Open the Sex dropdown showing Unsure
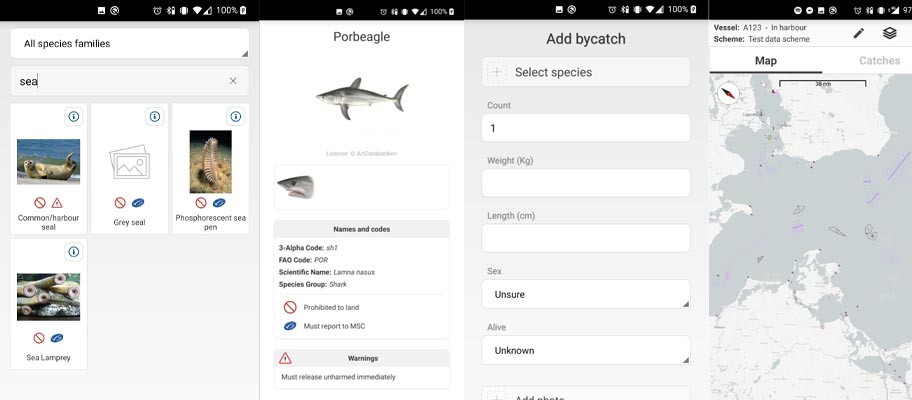 [x=585, y=294]
